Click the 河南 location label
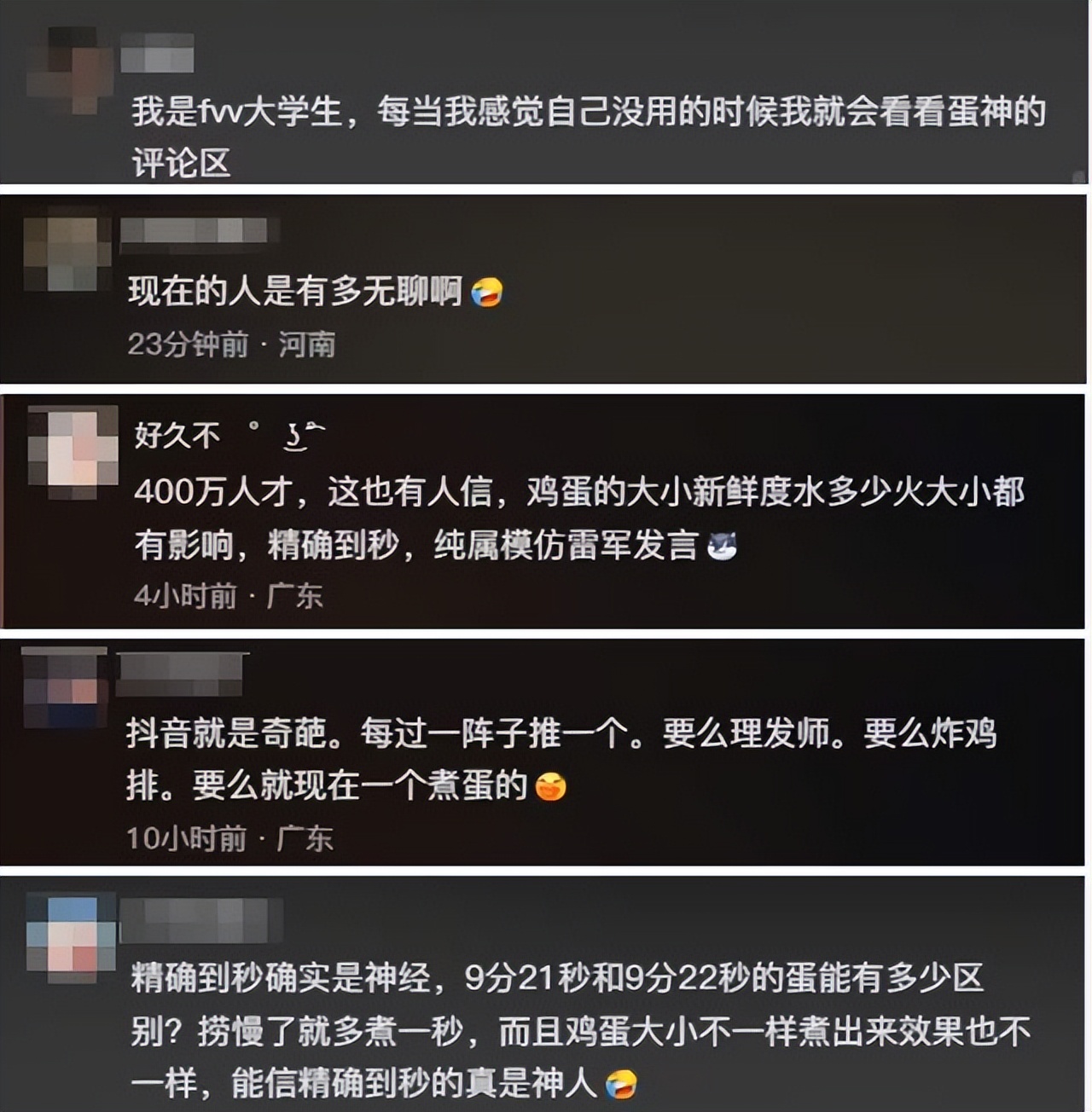Screen dimensions: 1092x1112 (x=307, y=345)
